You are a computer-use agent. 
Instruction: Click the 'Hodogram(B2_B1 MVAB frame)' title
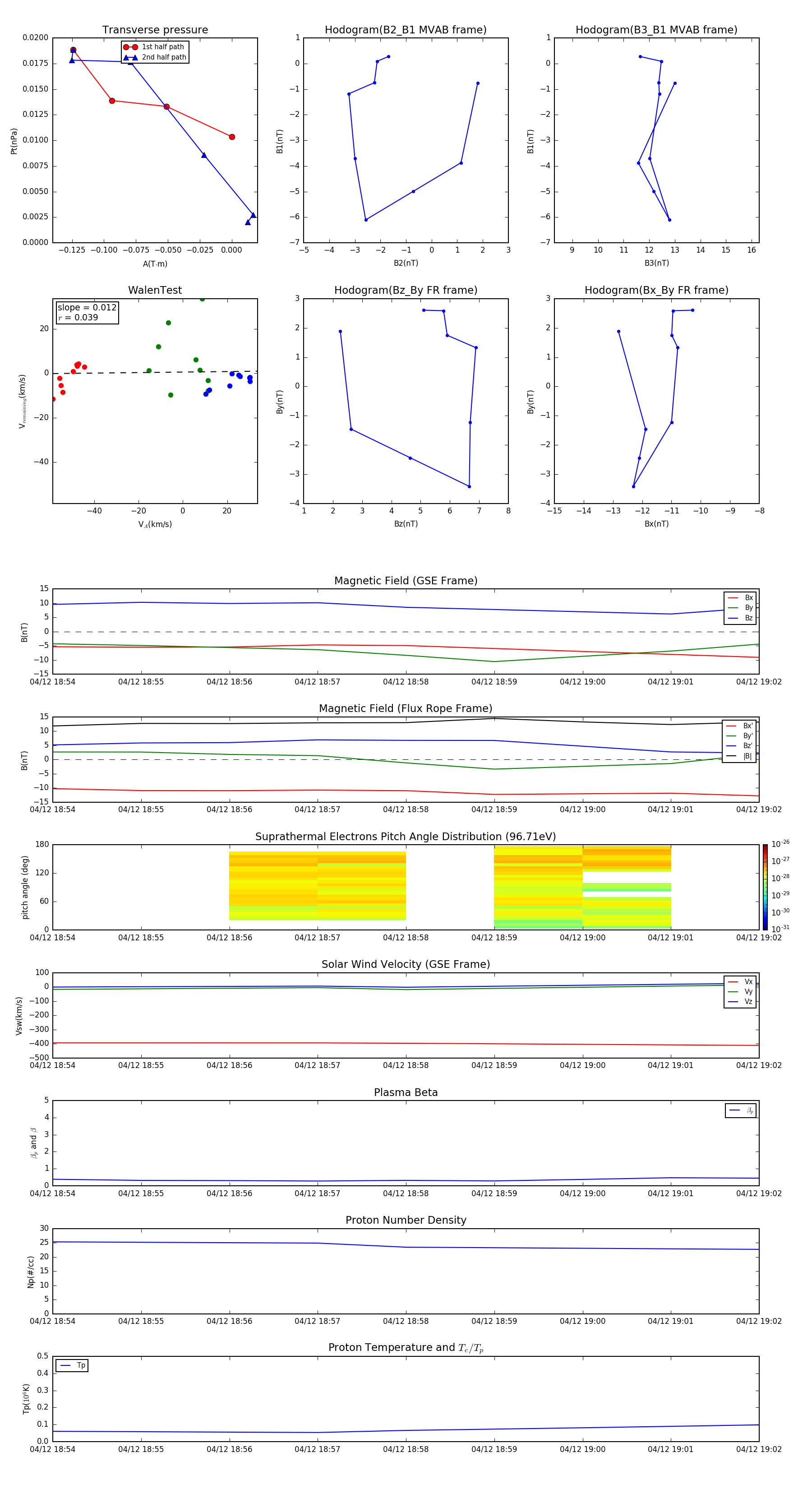point(406,30)
